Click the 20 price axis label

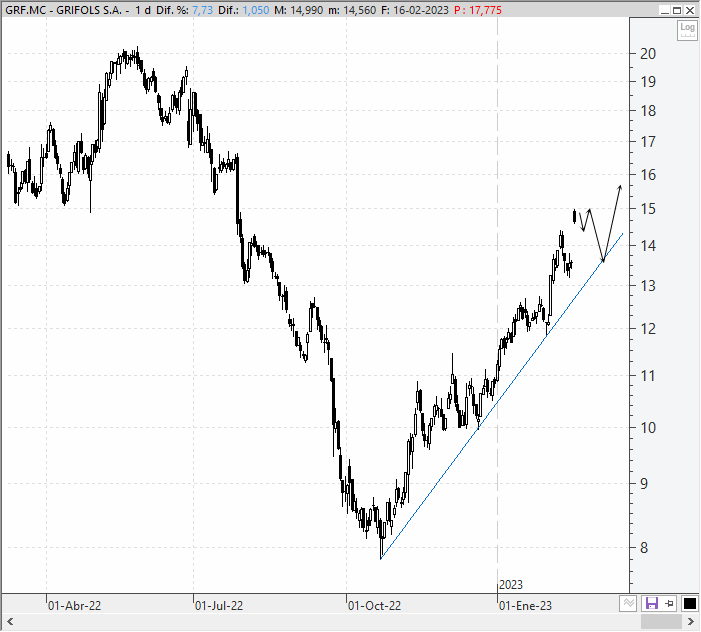coord(648,54)
